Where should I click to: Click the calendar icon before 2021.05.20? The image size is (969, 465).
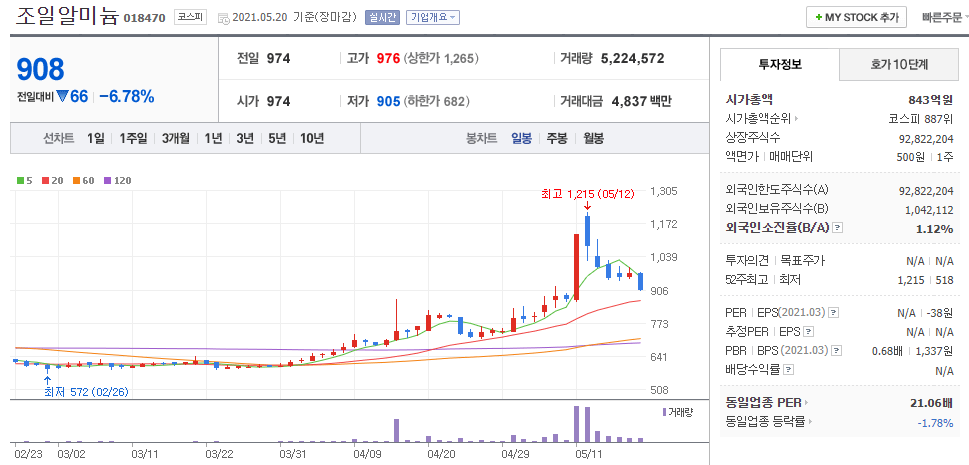click(x=224, y=18)
